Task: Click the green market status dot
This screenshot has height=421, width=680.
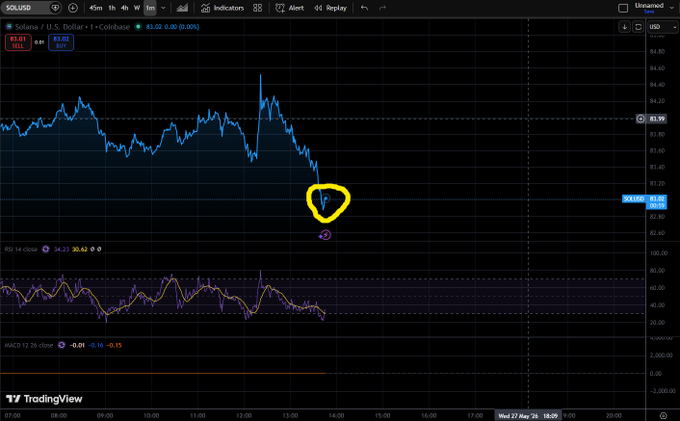Action: coord(138,26)
